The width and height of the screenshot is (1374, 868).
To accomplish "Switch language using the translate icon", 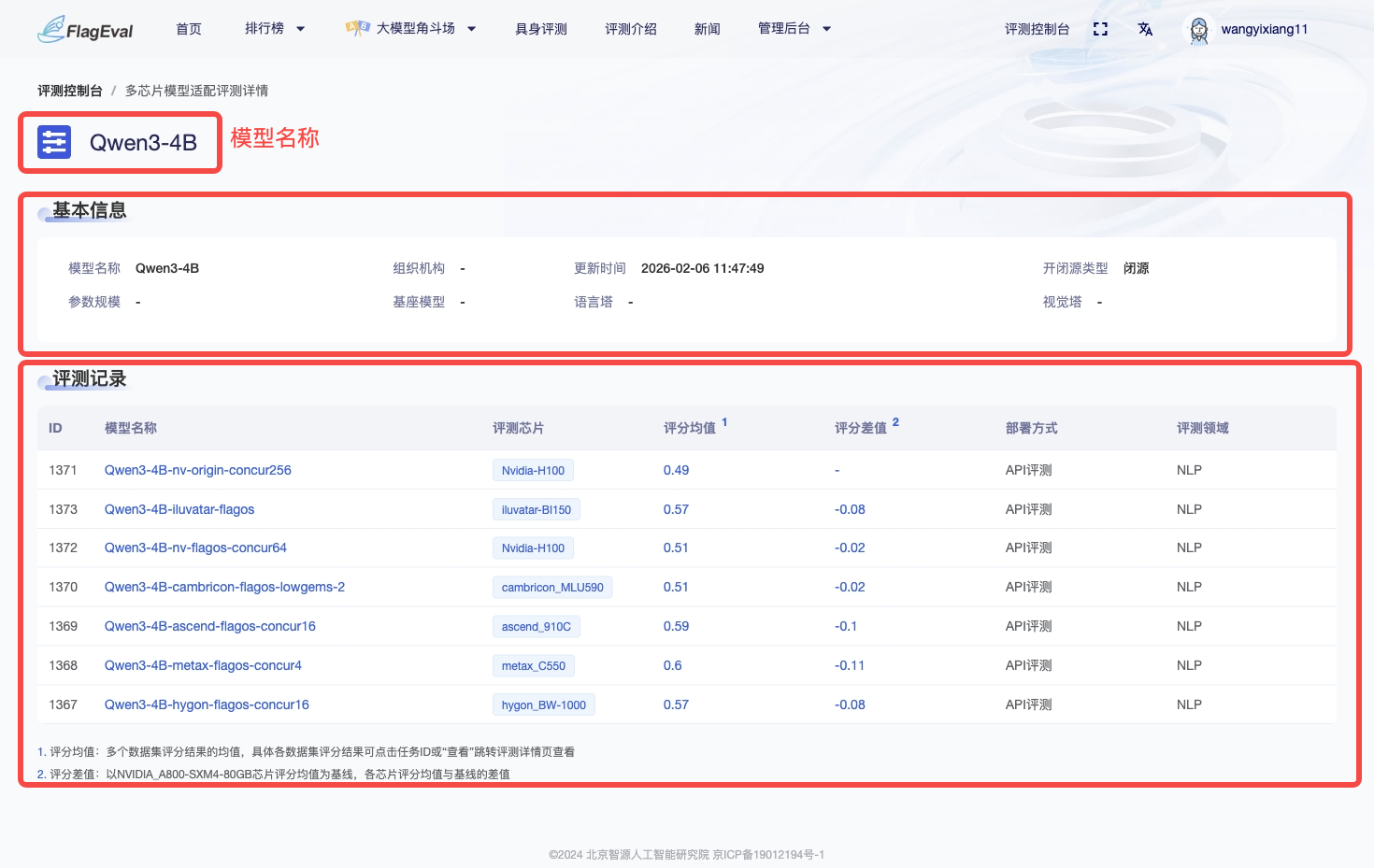I will tap(1145, 30).
